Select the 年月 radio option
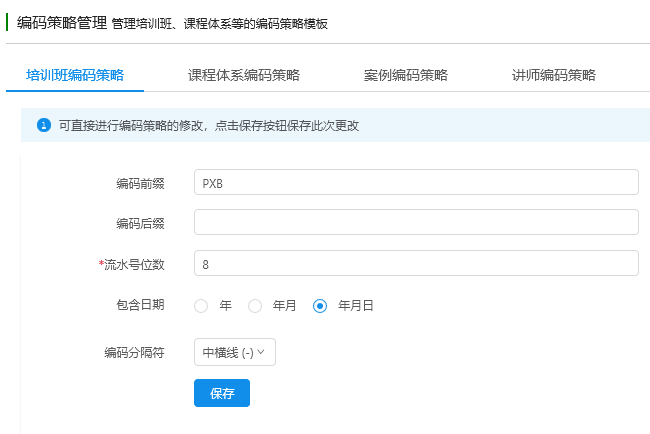650x434 pixels. click(255, 306)
